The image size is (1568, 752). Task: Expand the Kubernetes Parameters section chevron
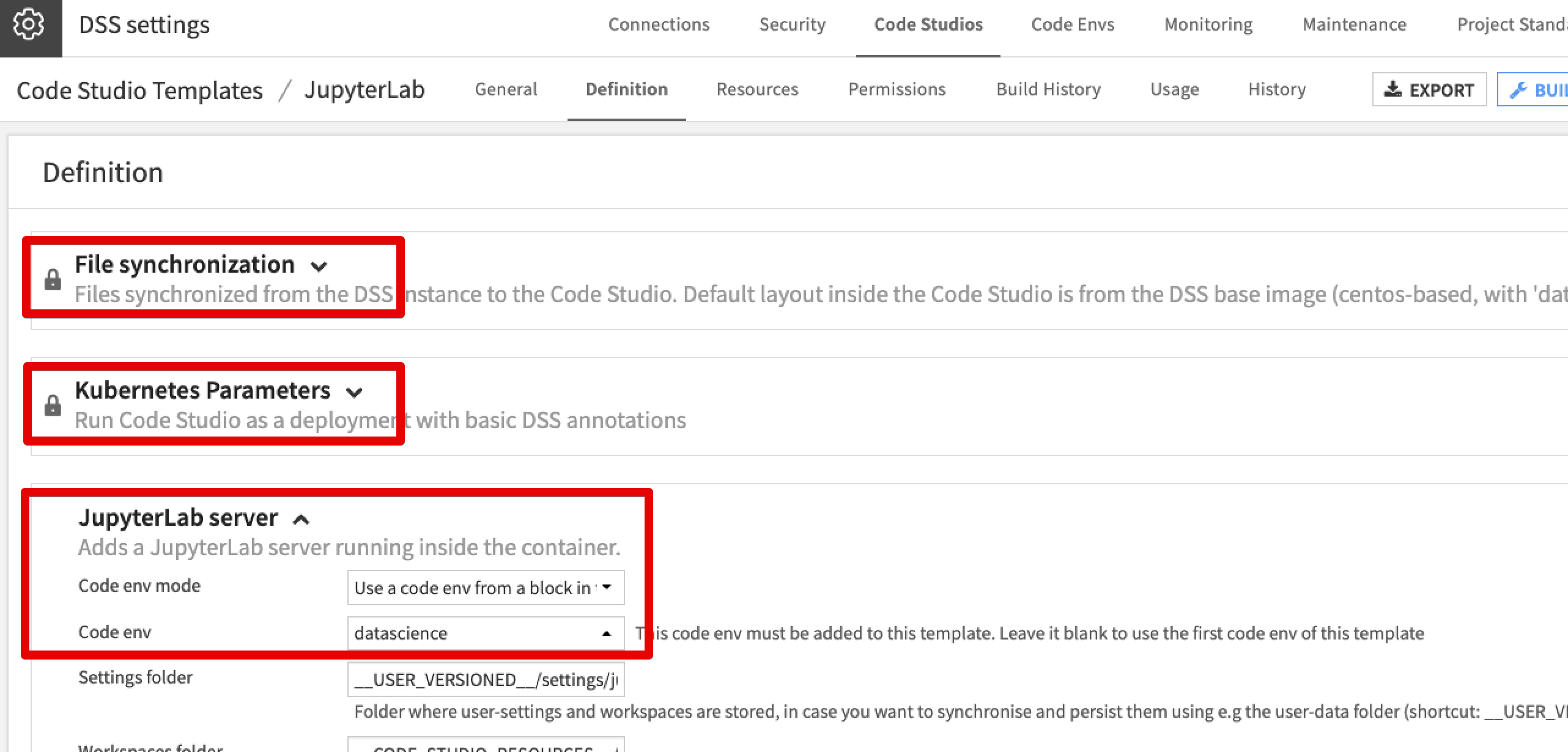pos(354,392)
